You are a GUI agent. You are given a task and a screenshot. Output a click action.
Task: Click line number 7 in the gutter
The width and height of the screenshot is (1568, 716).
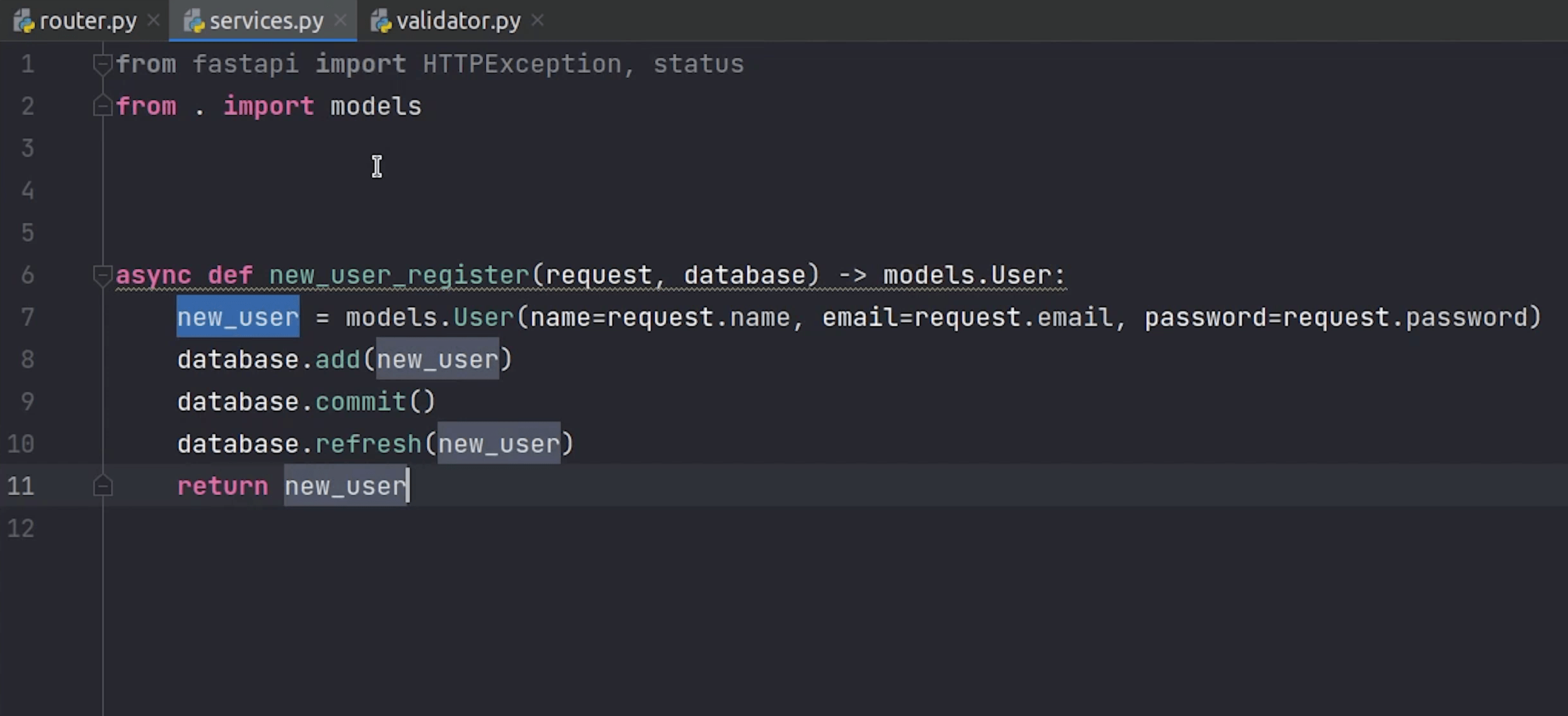27,317
